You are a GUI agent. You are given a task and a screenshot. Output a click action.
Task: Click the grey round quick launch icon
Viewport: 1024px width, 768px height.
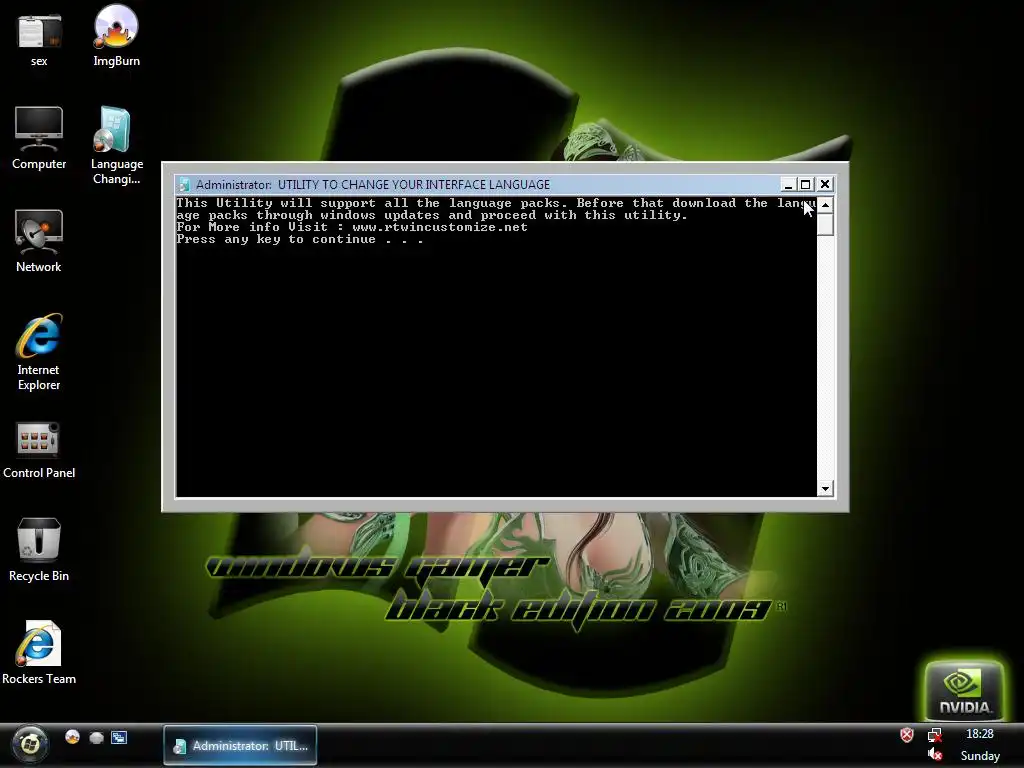coord(97,738)
